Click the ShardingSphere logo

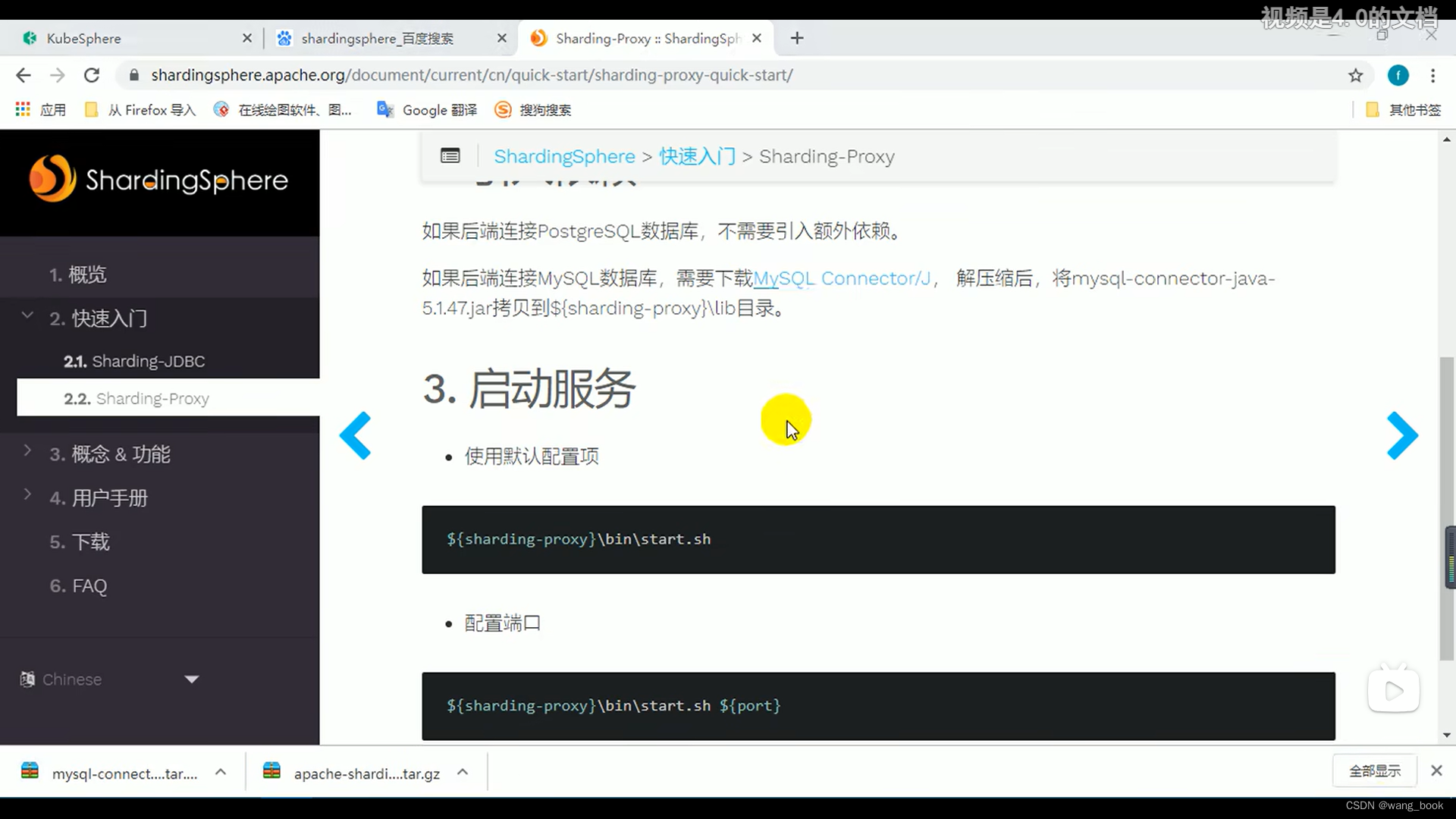tap(159, 180)
